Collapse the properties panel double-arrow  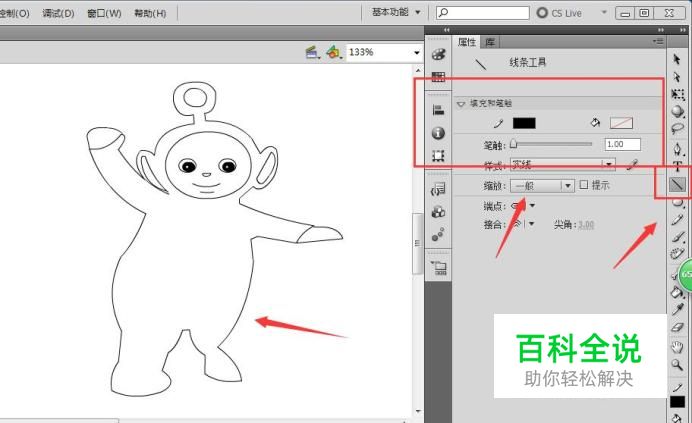[661, 30]
